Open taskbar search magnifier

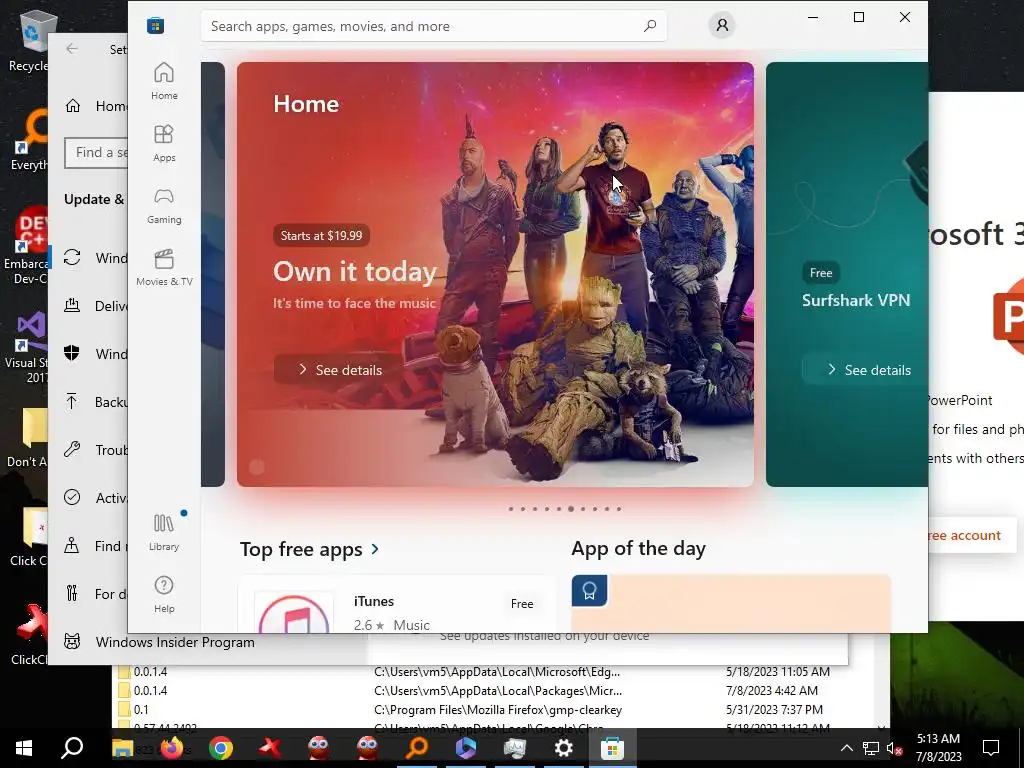[72, 748]
